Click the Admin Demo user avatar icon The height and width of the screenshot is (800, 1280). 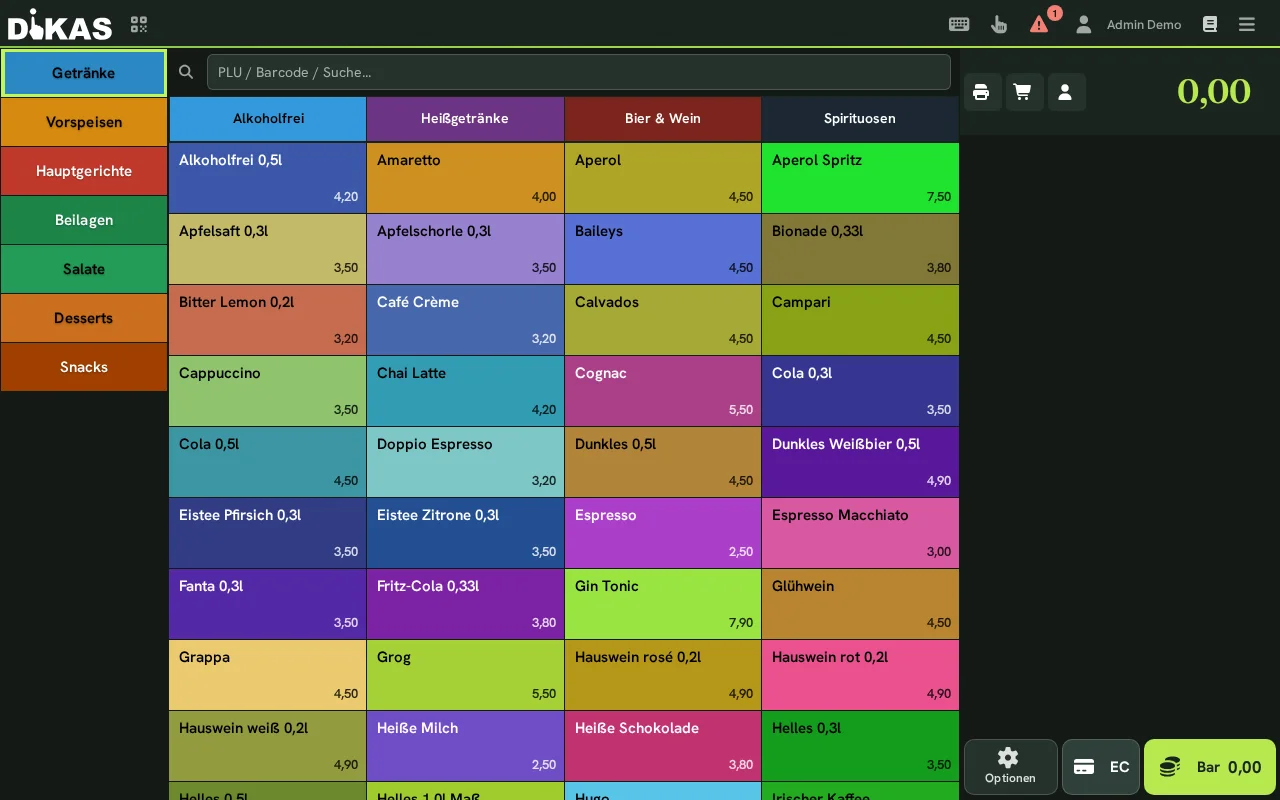point(1083,24)
